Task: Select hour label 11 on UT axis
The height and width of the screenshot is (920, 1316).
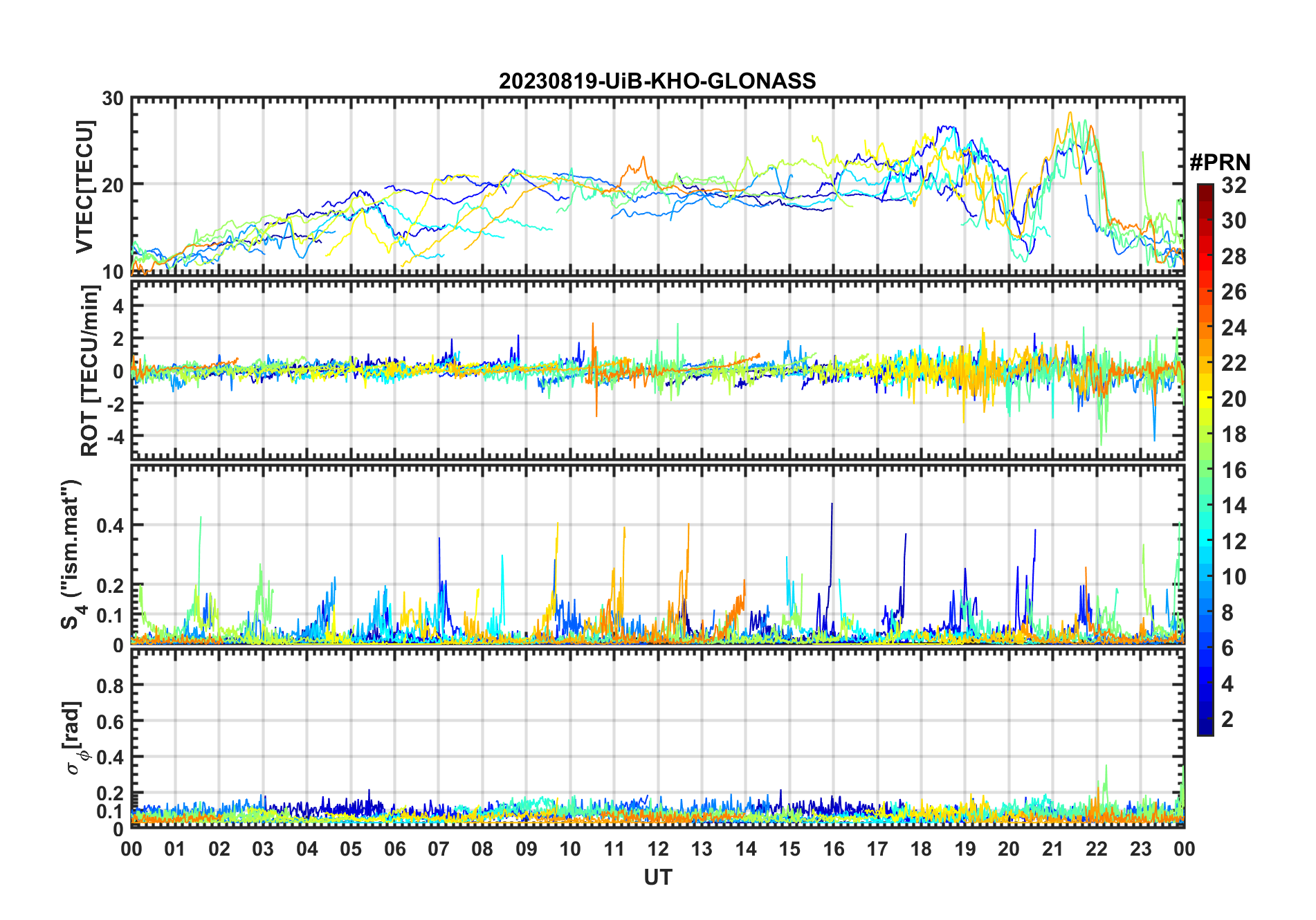Action: point(614,849)
